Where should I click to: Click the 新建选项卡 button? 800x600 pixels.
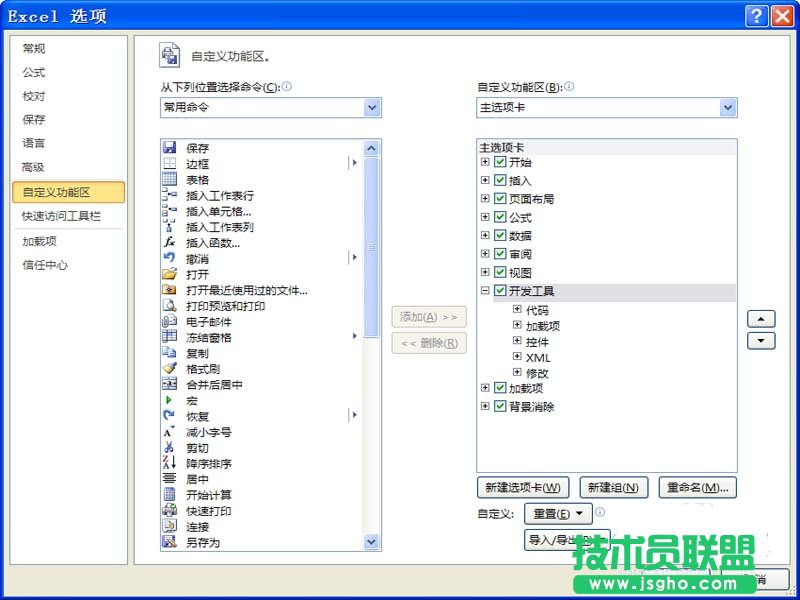523,488
